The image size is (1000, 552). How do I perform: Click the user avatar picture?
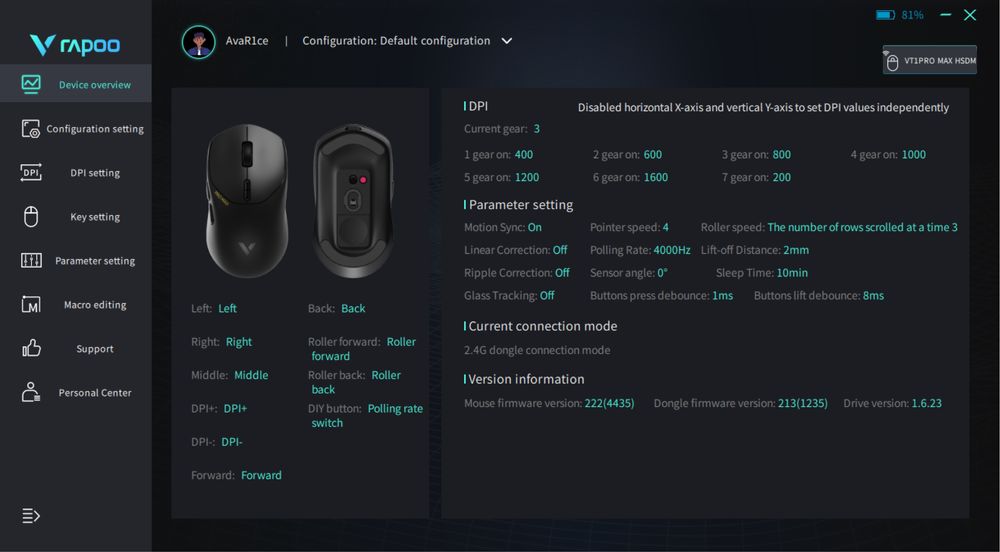tap(198, 41)
